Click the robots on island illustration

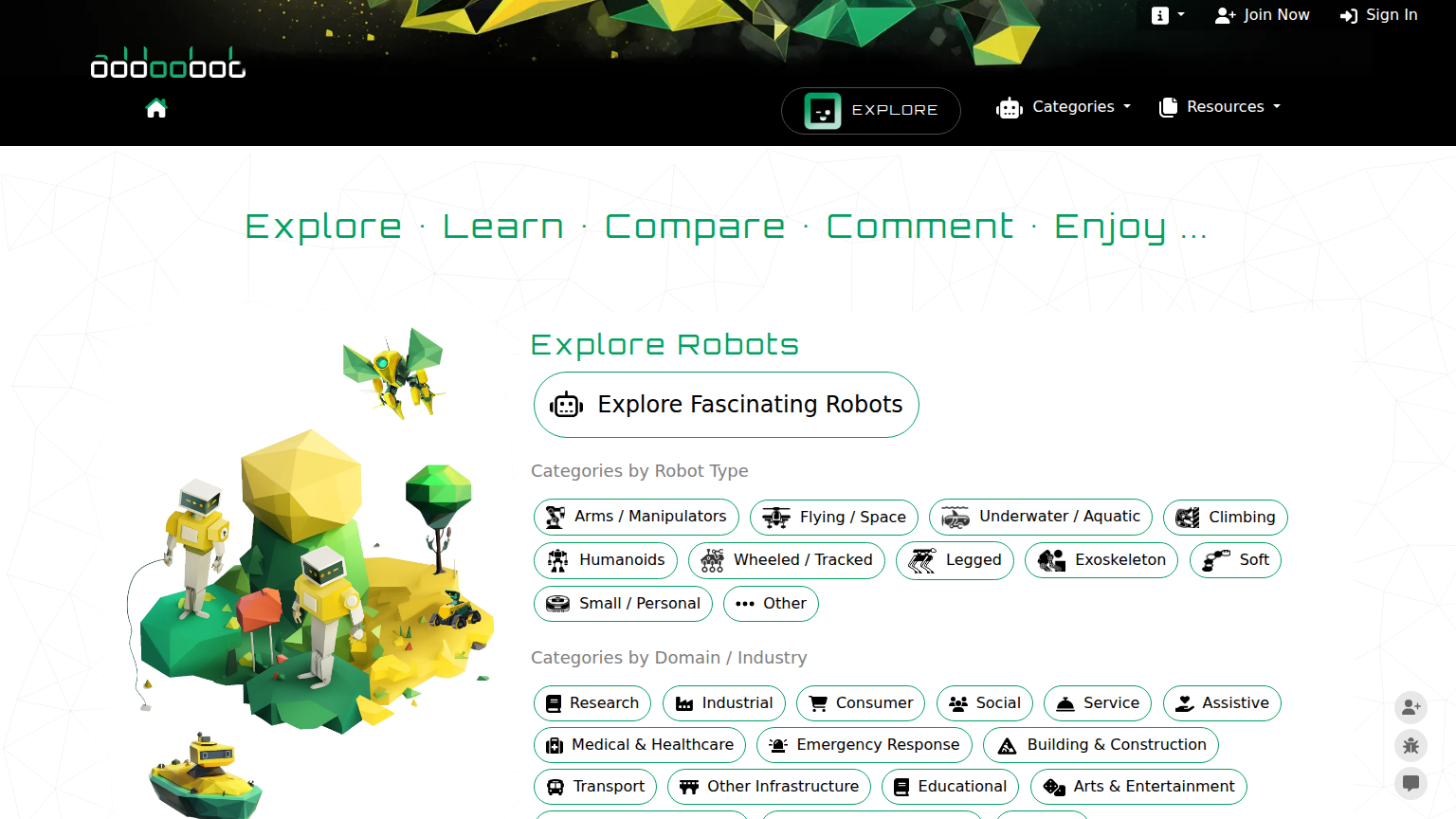coord(311,580)
